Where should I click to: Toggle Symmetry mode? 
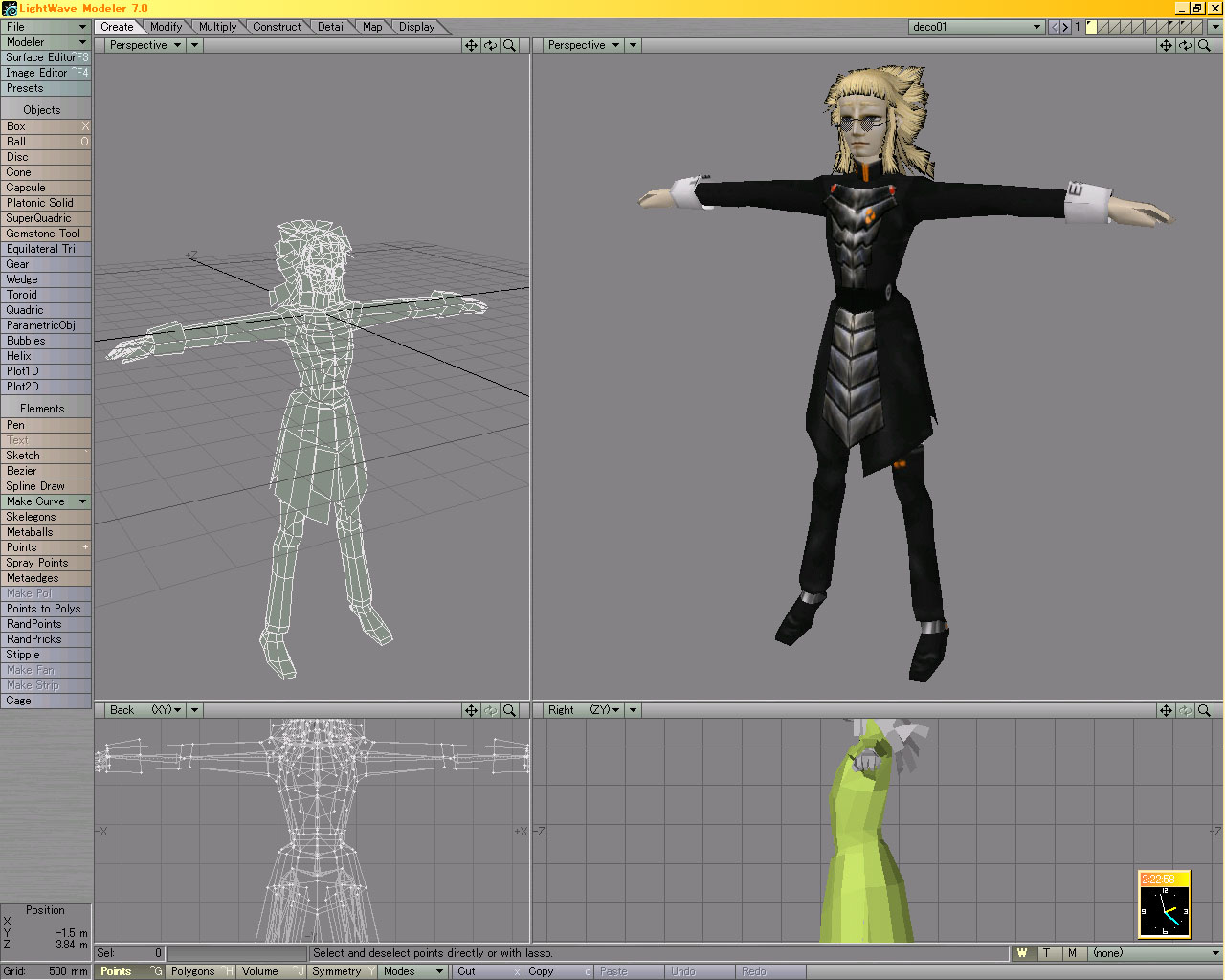click(x=343, y=971)
